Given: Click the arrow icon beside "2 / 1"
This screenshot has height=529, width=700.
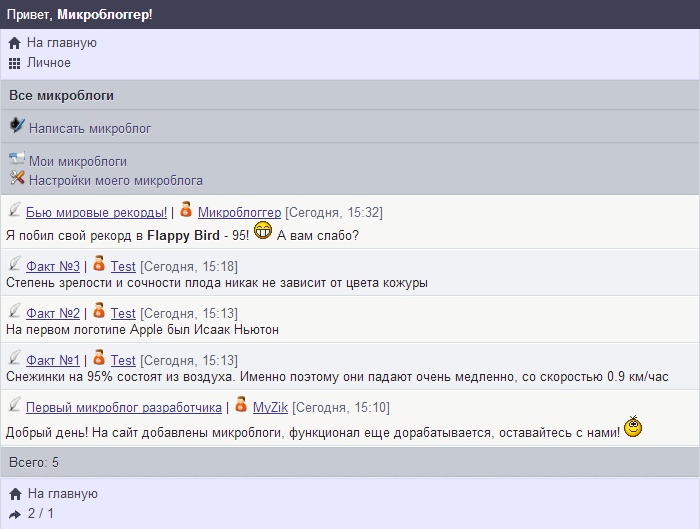Looking at the screenshot, I should [x=15, y=514].
